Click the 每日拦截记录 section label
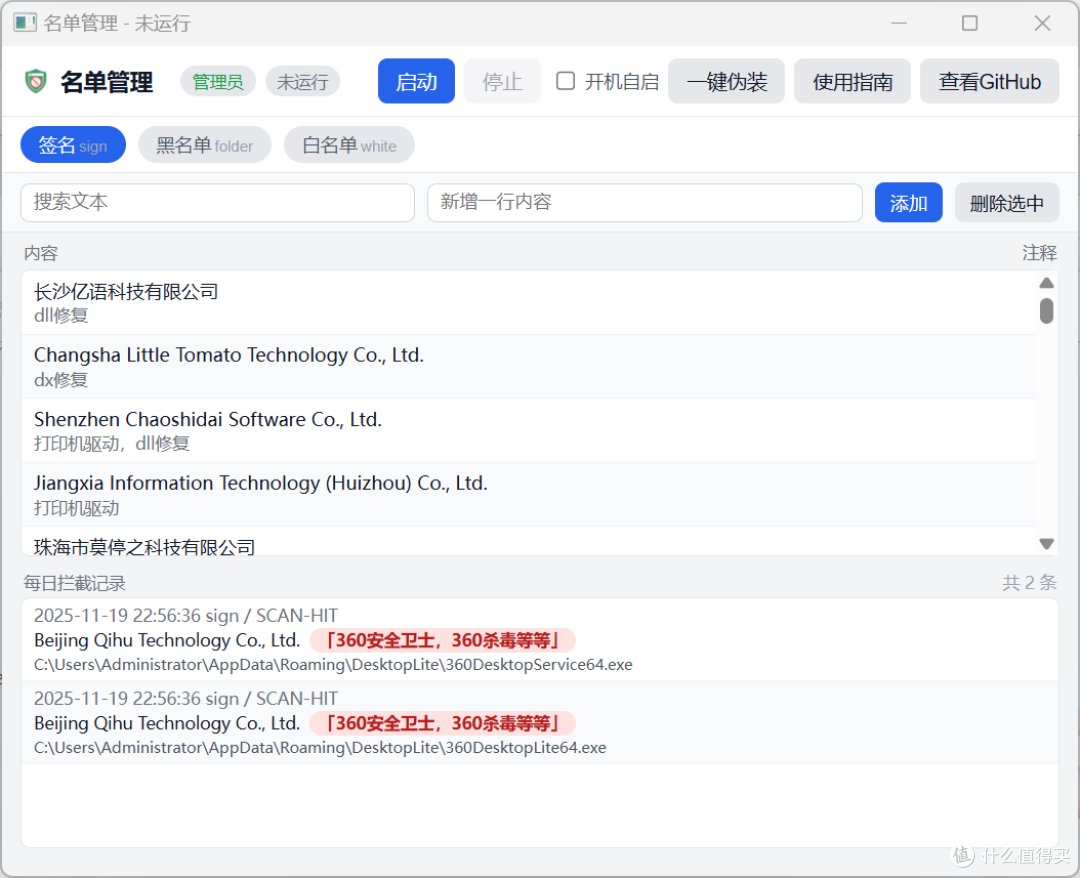The image size is (1080, 878). click(74, 583)
